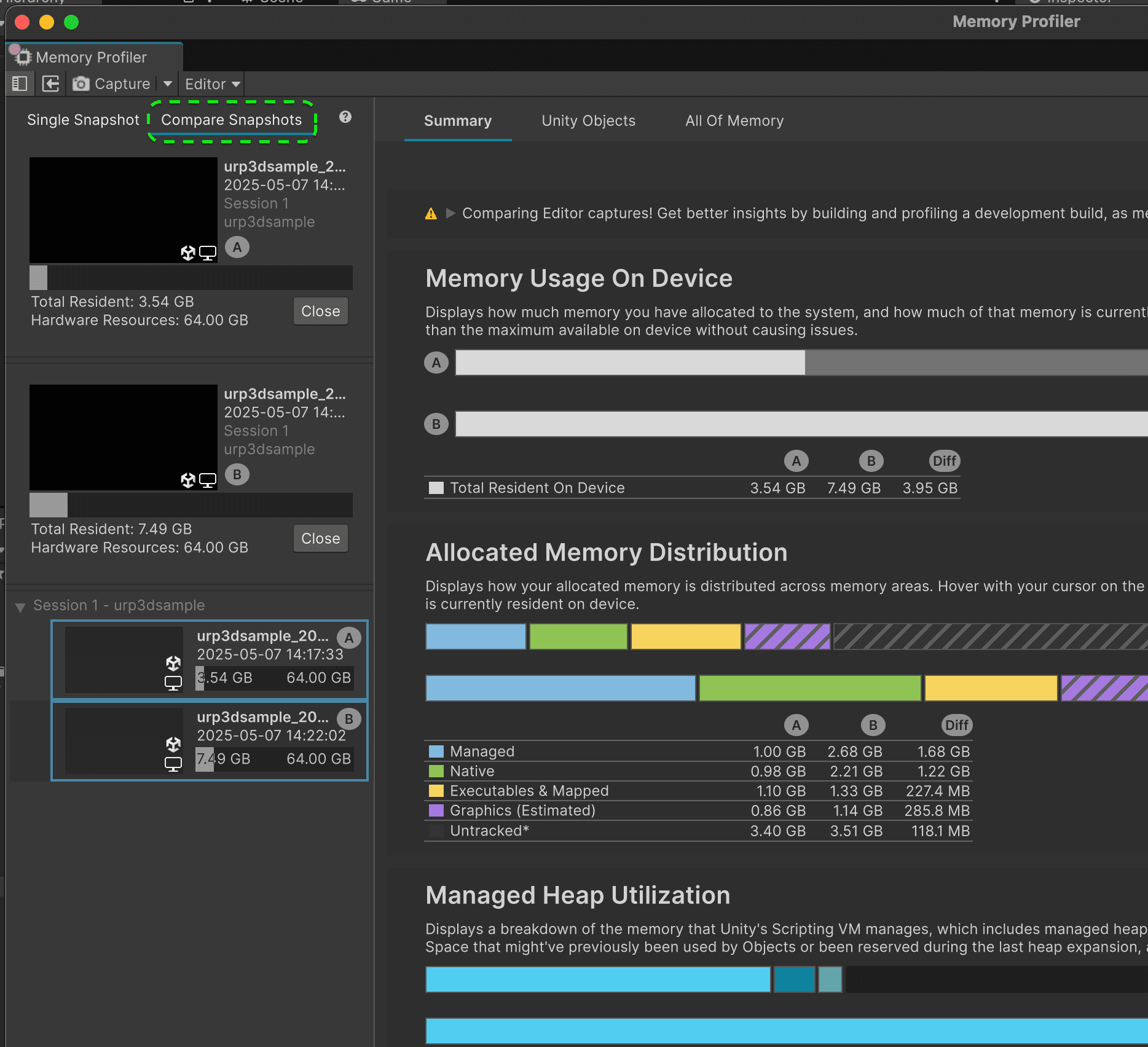The image size is (1148, 1047).
Task: Close snapshot A with its Close button
Action: point(320,311)
